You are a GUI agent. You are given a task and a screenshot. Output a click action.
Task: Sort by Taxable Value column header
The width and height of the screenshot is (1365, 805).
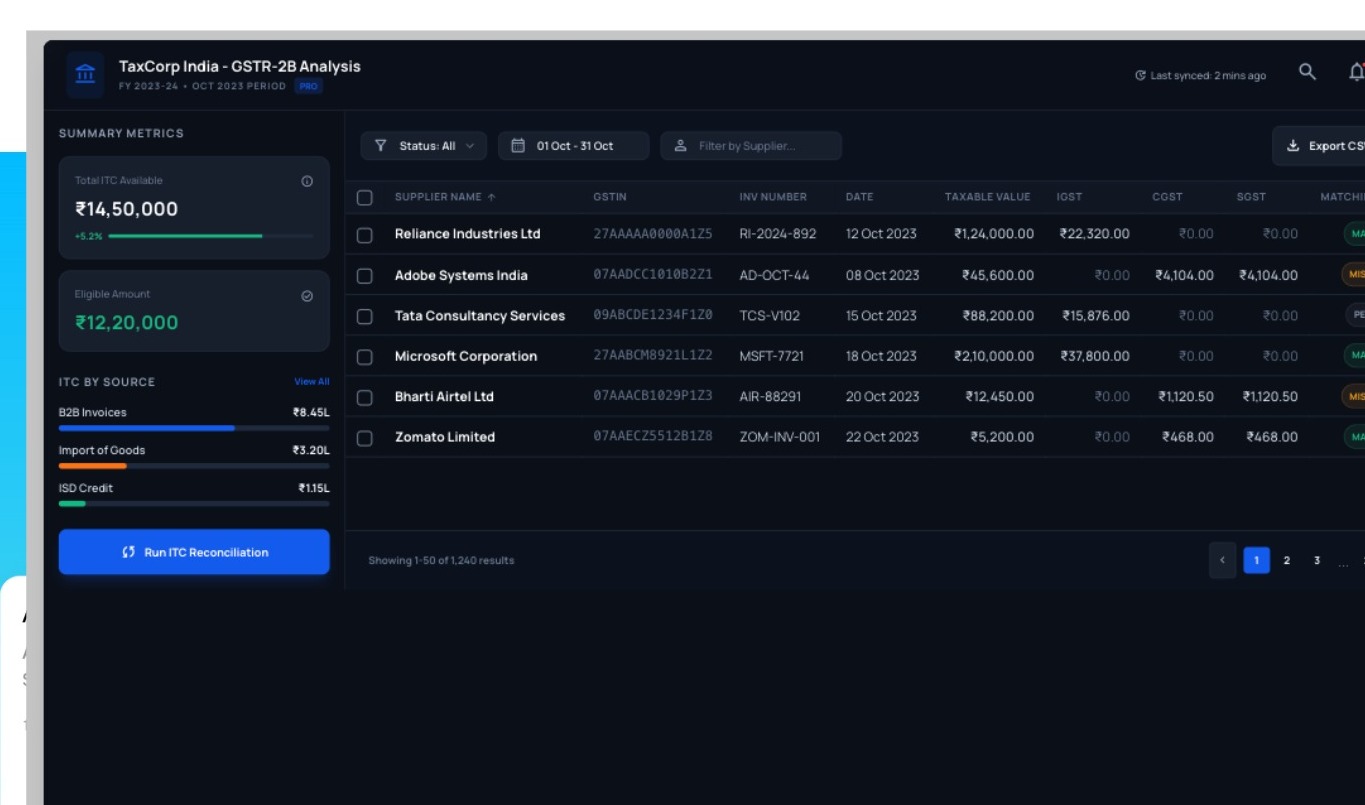pos(987,197)
